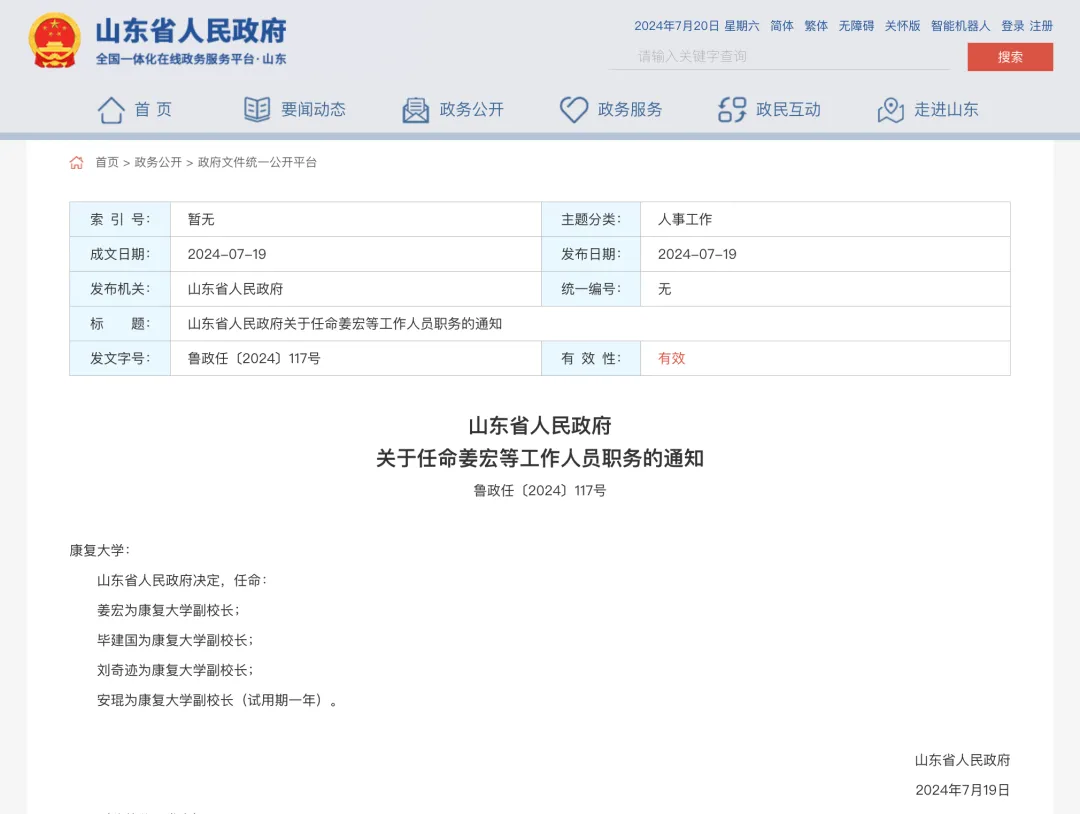Click the house icon beside 首页
The image size is (1080, 814).
(x=111, y=110)
